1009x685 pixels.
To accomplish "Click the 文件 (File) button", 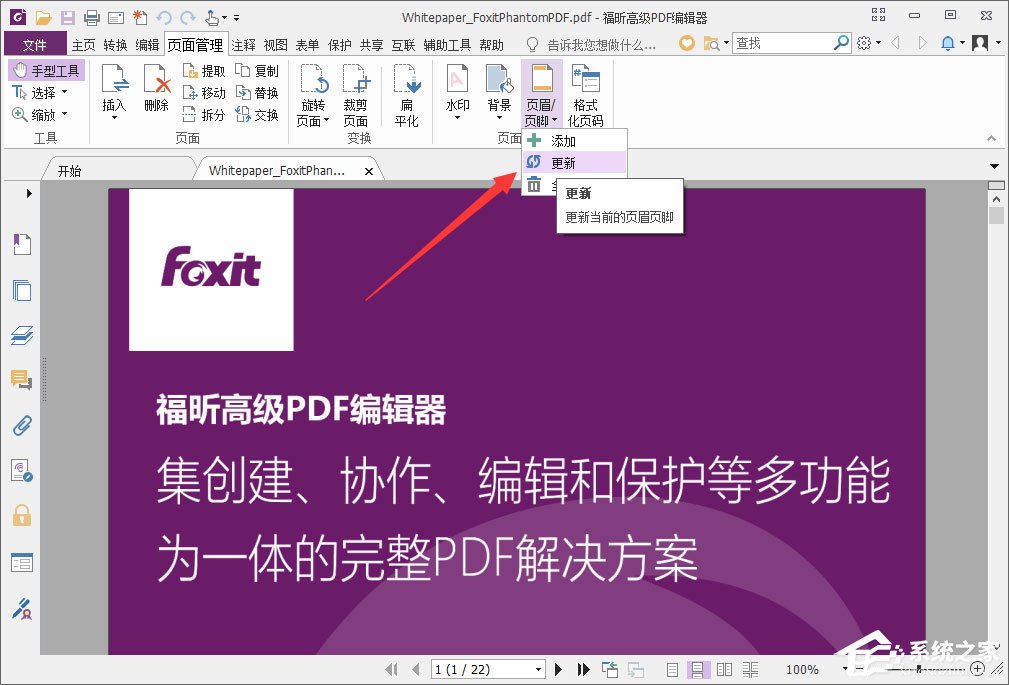I will tap(35, 44).
